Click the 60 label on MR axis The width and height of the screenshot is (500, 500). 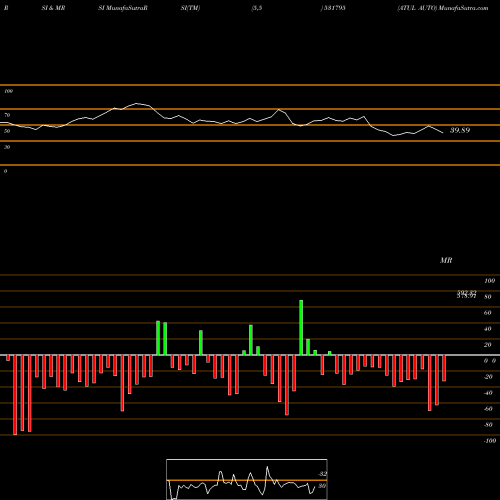coord(488,313)
